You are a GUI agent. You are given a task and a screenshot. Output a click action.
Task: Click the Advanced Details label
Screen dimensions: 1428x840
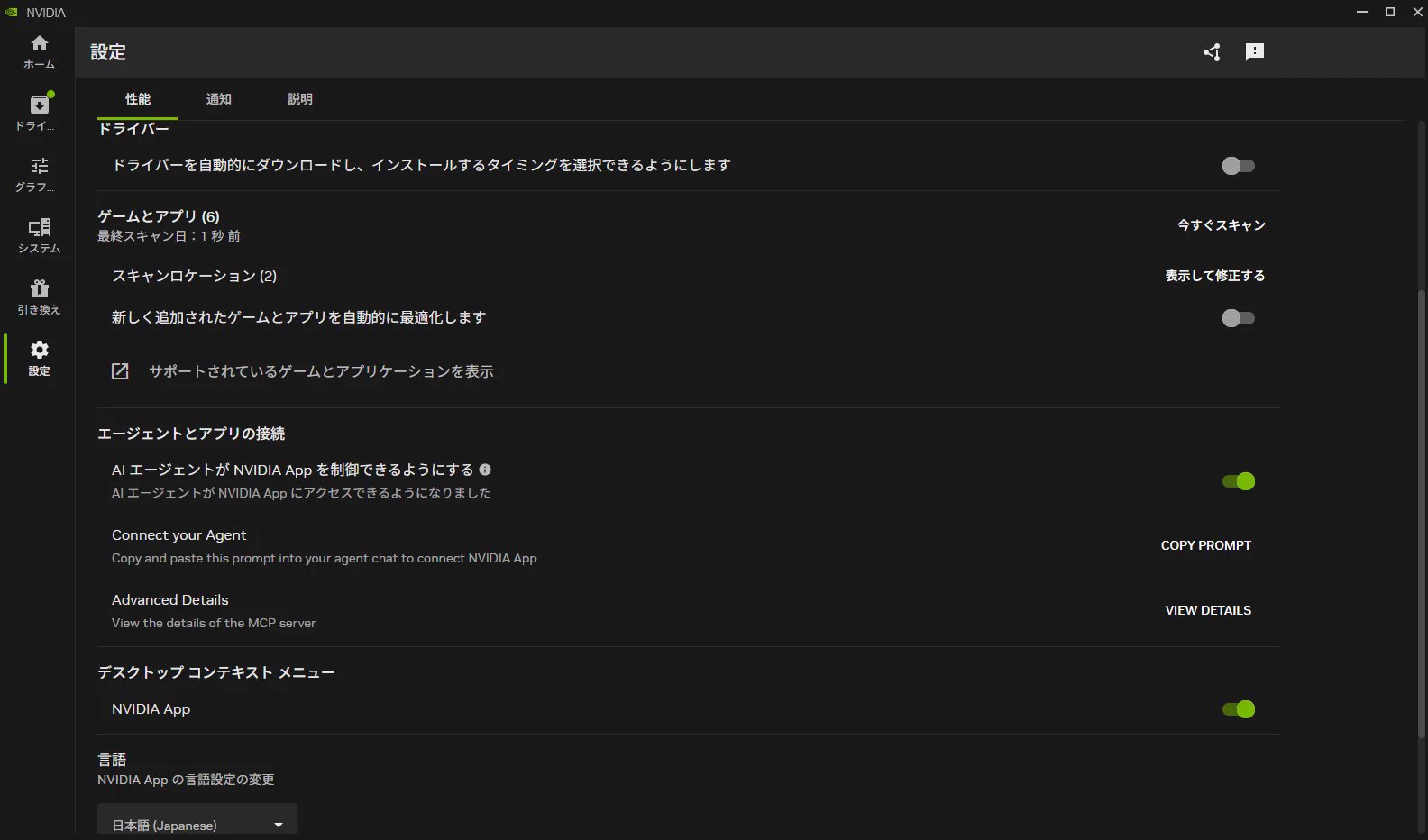pyautogui.click(x=169, y=600)
